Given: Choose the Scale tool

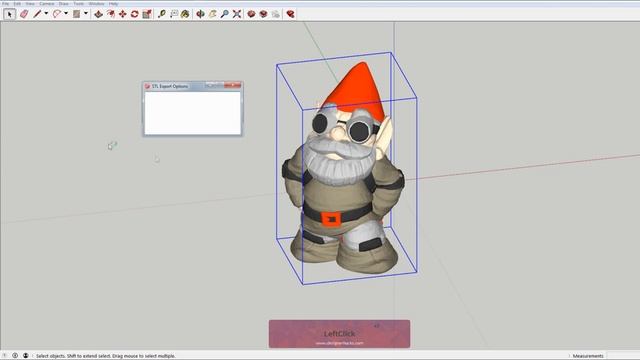Looking at the screenshot, I should pos(147,14).
